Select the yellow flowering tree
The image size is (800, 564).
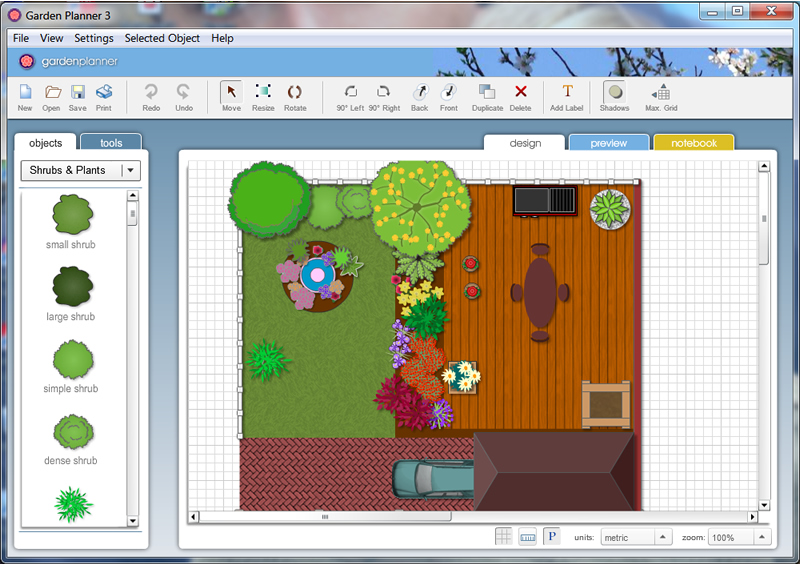pos(419,208)
